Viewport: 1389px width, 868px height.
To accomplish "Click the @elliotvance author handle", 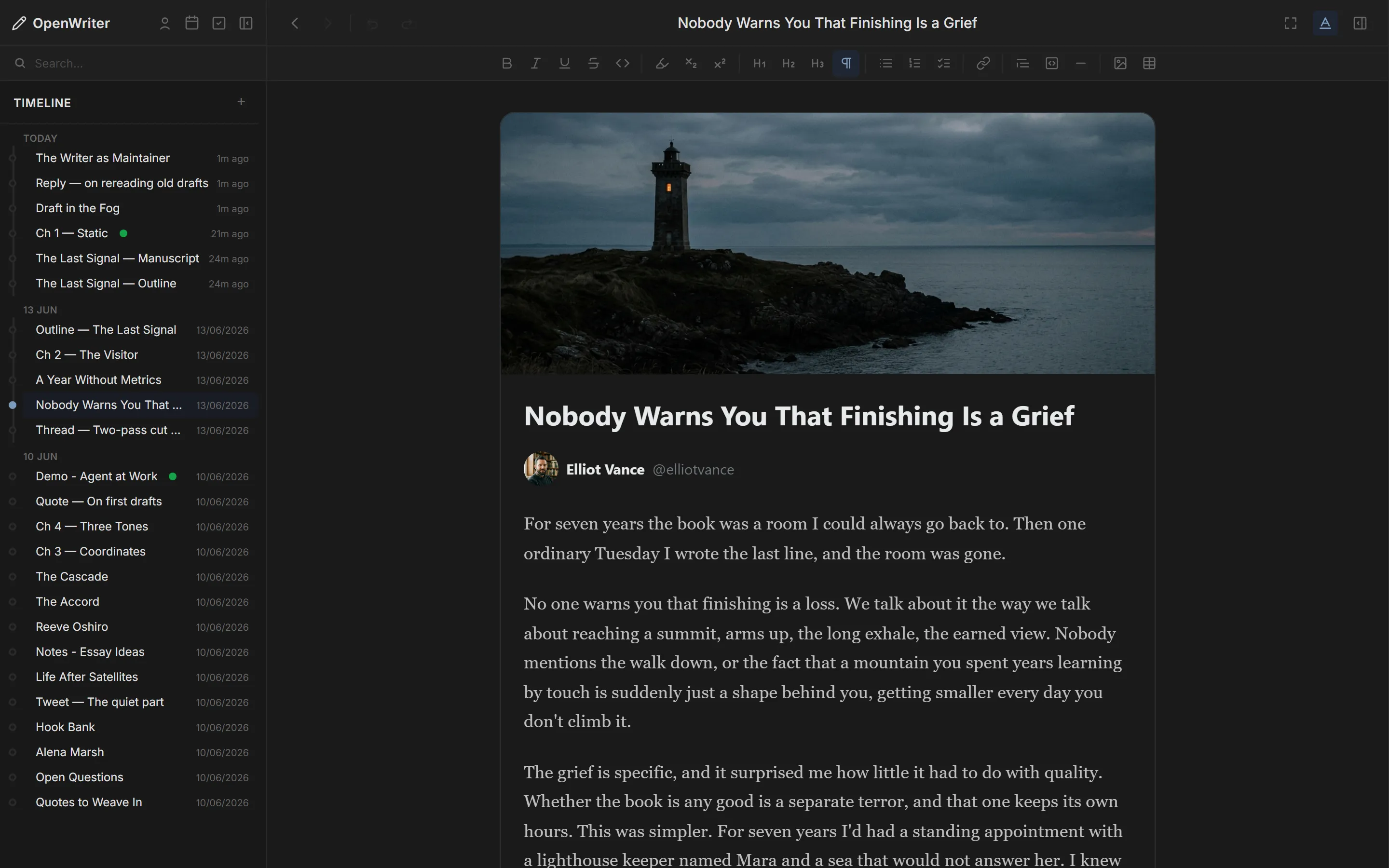I will pyautogui.click(x=693, y=470).
